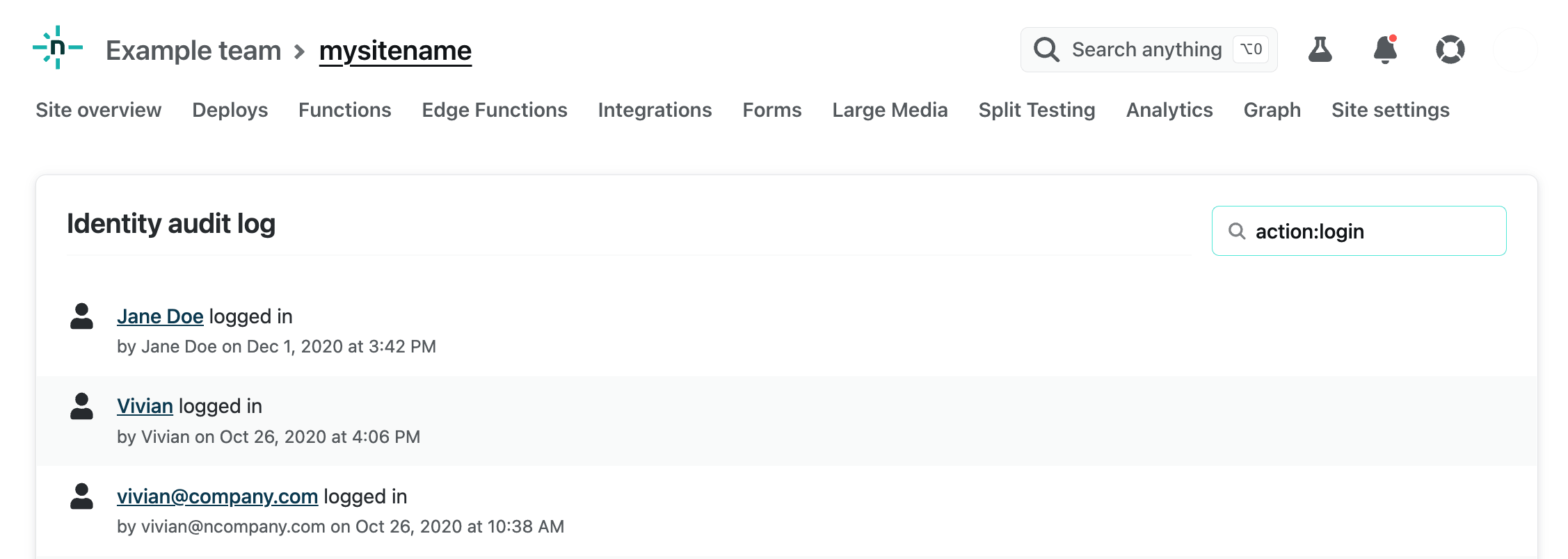This screenshot has width=1568, height=559.
Task: Click the support lifebuoy icon
Action: (x=1450, y=49)
